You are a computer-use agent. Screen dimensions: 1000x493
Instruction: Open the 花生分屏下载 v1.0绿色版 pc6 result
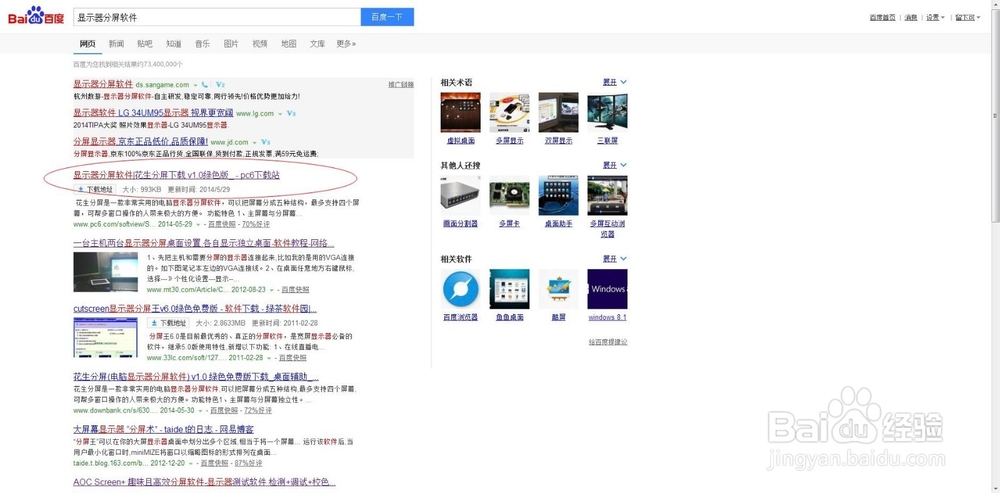[177, 175]
